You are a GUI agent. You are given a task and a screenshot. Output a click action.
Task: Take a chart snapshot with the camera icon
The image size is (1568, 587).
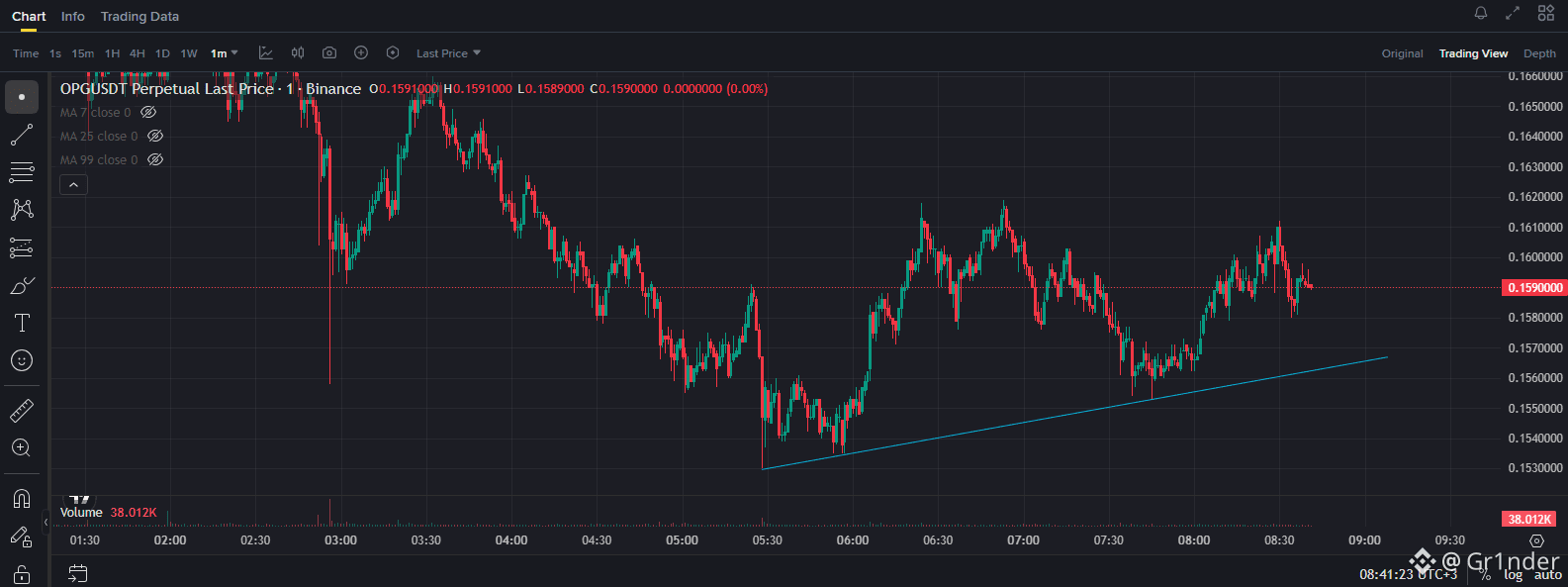tap(329, 53)
